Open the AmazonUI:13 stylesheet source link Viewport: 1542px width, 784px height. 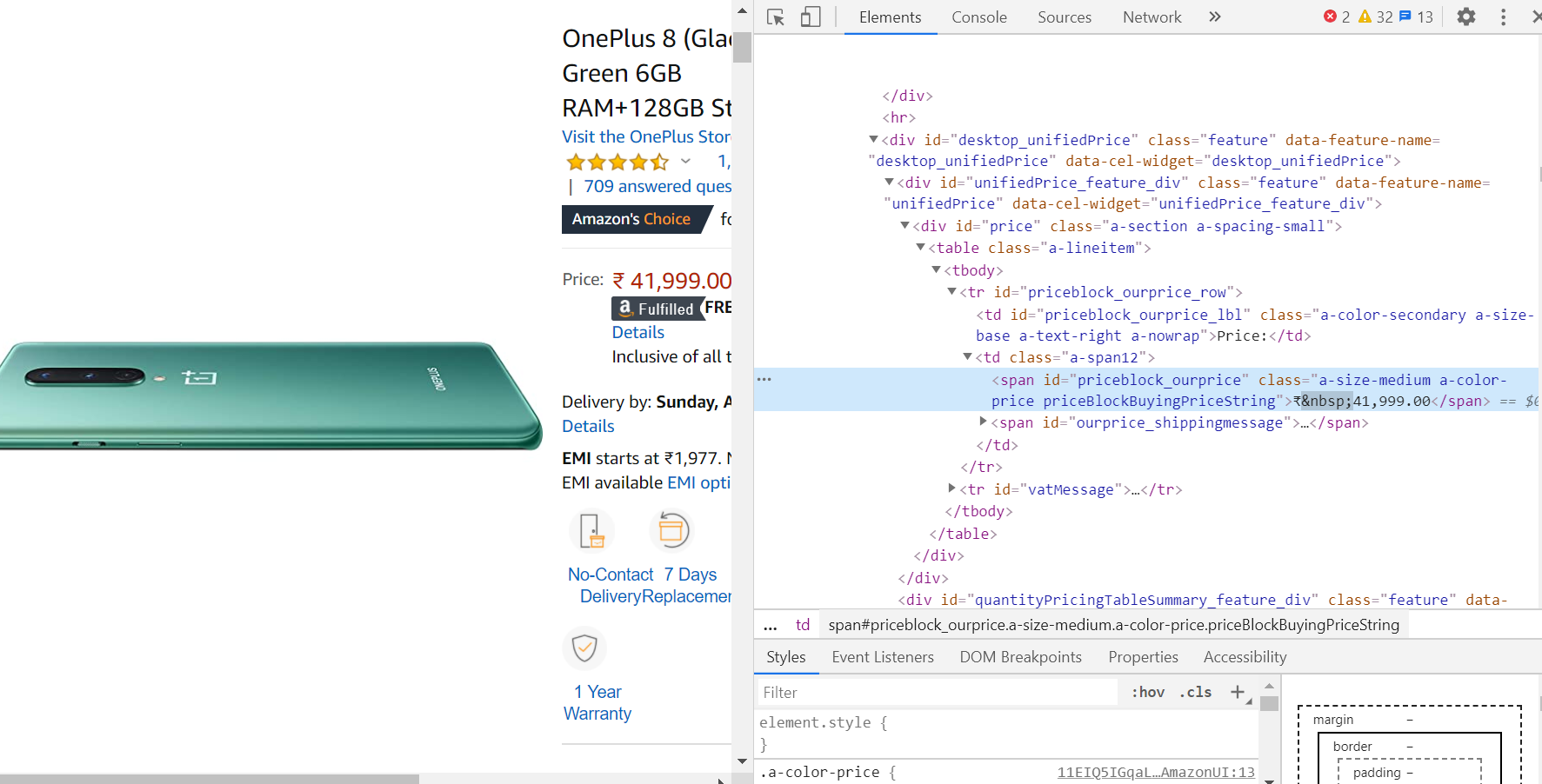(x=1156, y=772)
